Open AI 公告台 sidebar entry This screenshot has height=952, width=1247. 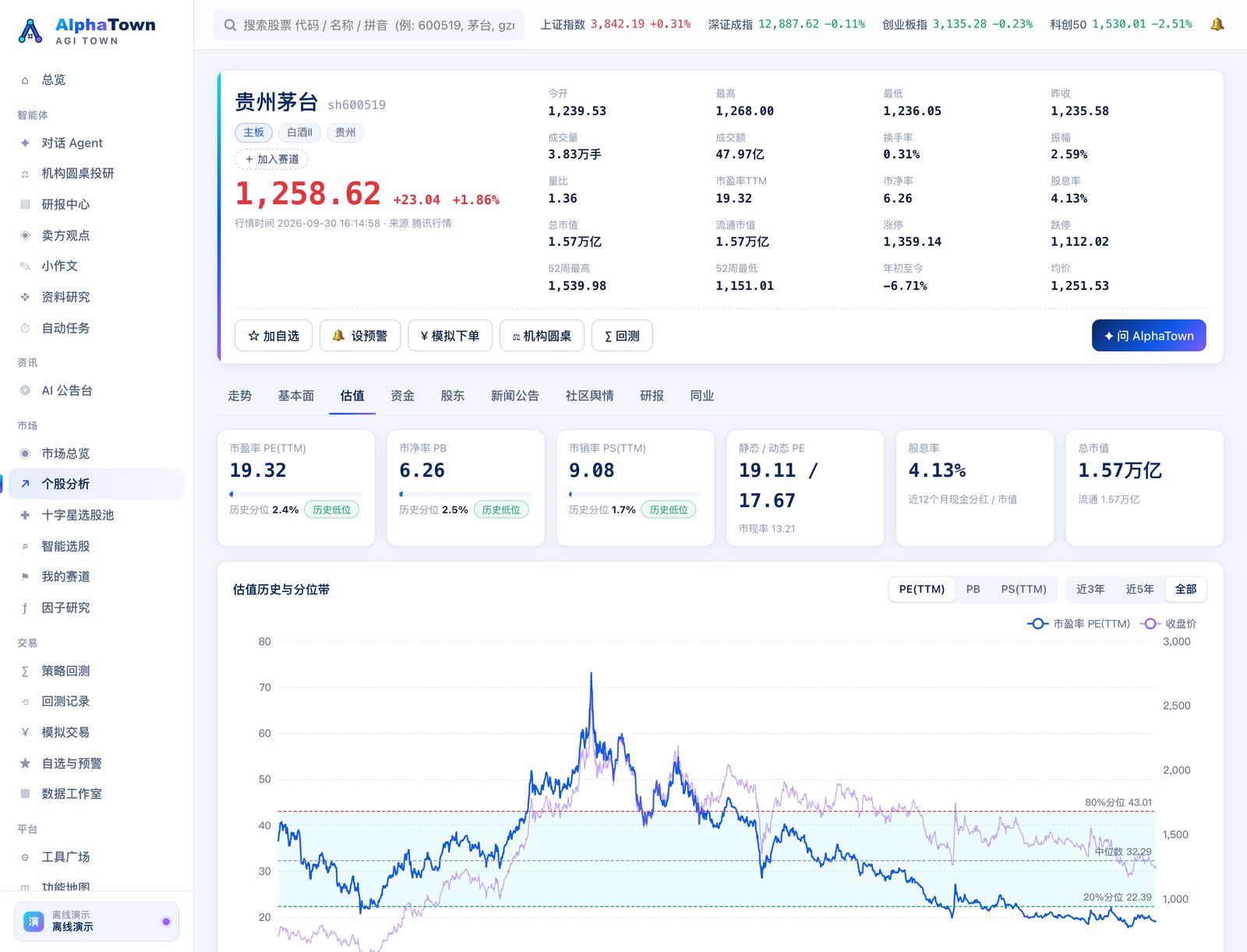[x=97, y=390]
